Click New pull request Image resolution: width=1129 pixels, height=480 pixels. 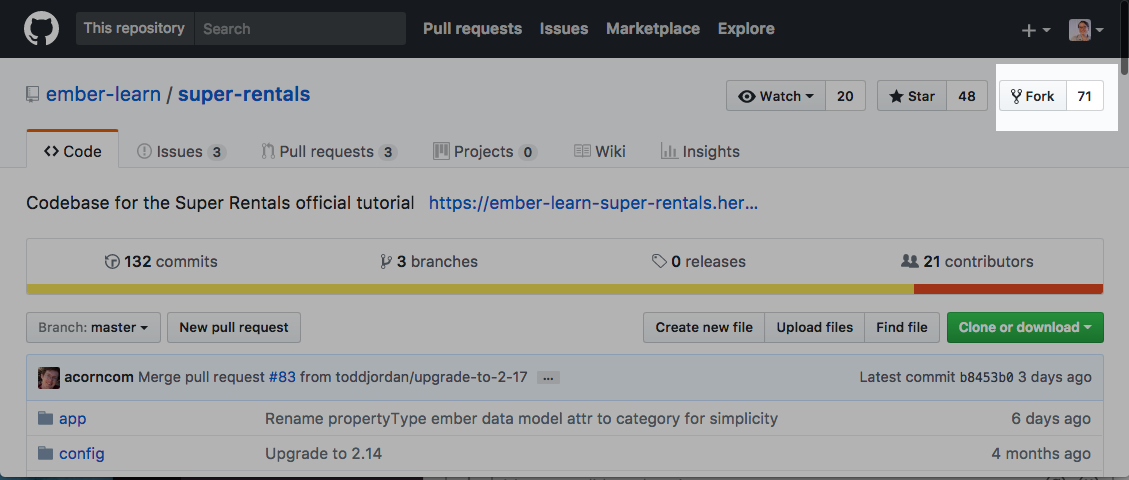[x=234, y=327]
